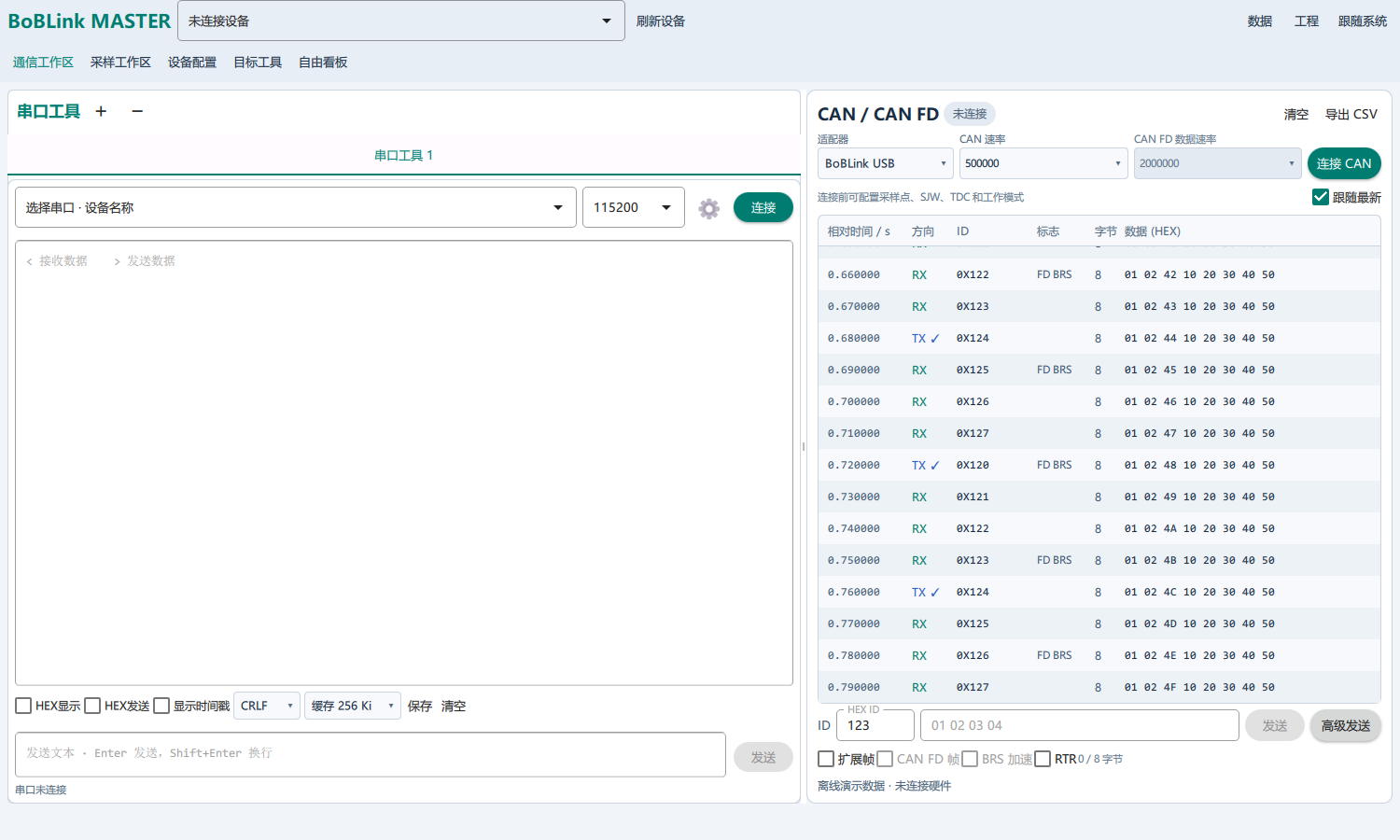This screenshot has height=840, width=1400.
Task: Expand 缓存 256 Ki buffer dropdown
Action: (353, 706)
